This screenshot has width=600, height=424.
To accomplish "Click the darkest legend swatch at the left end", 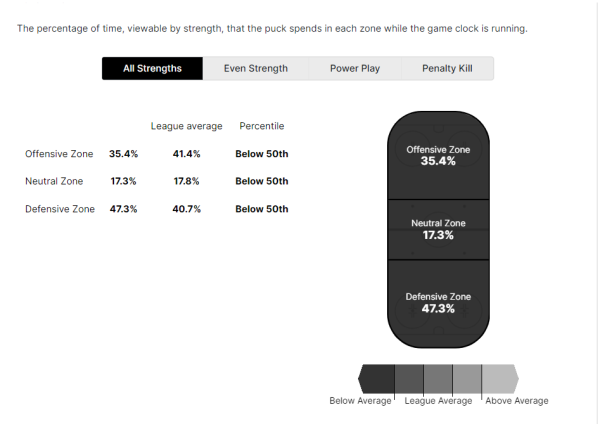I will 377,378.
